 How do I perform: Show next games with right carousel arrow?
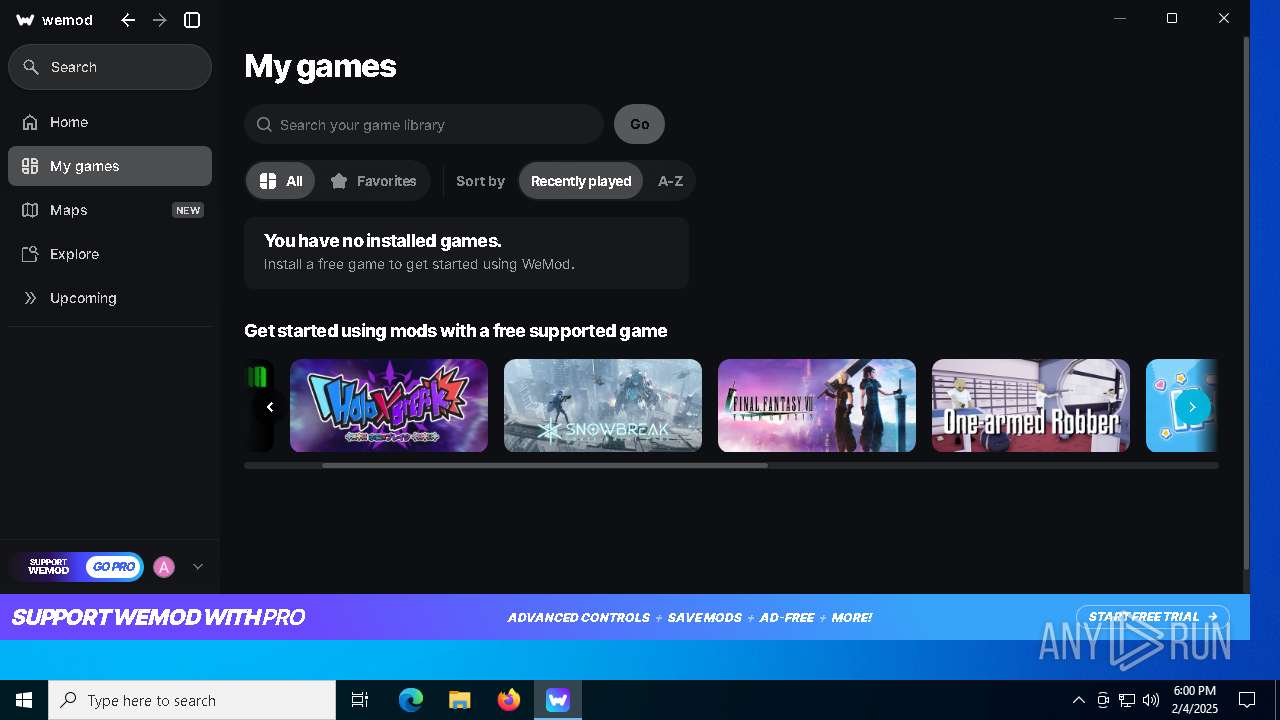(1192, 407)
